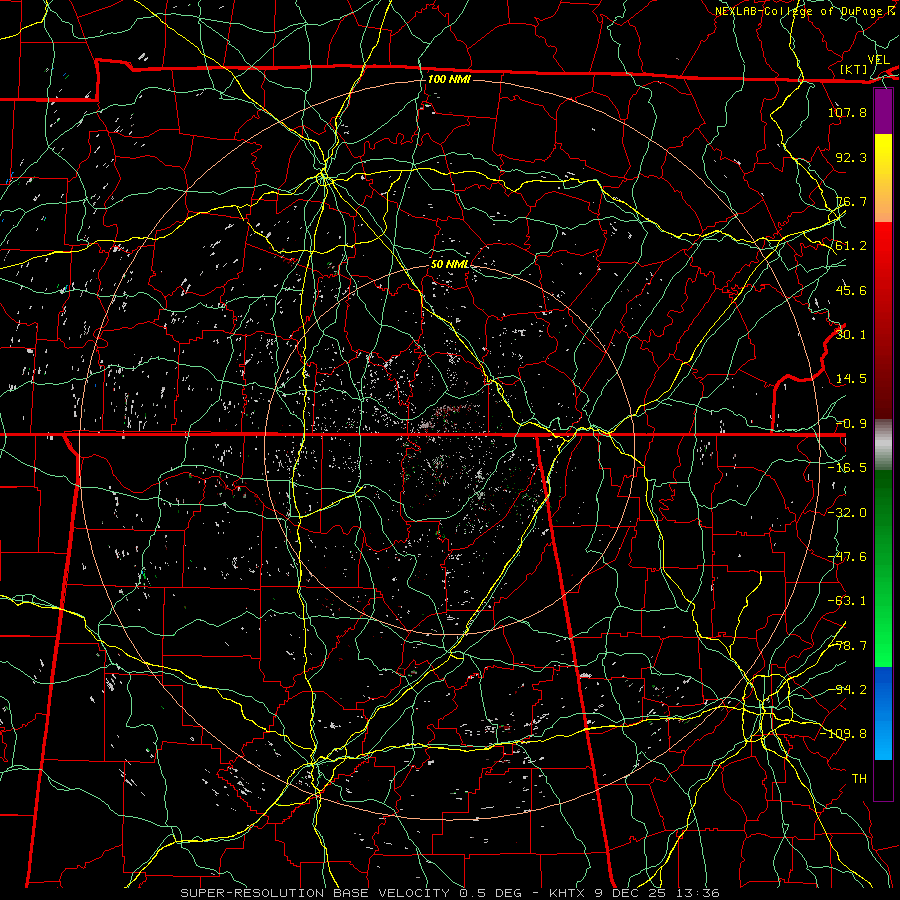The image size is (900, 900).
Task: Click the KHTX station identifier in caption
Action: tap(567, 893)
